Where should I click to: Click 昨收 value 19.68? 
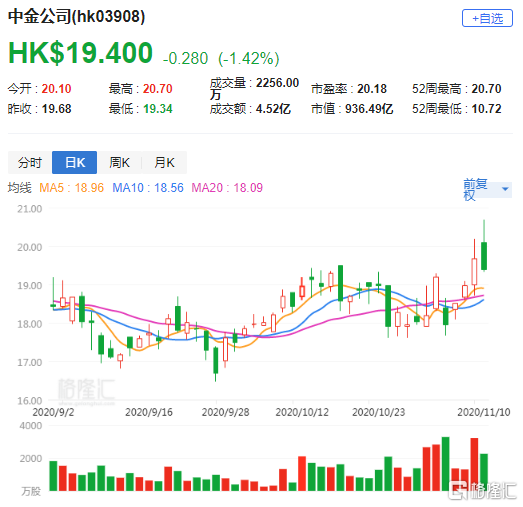[x=56, y=109]
